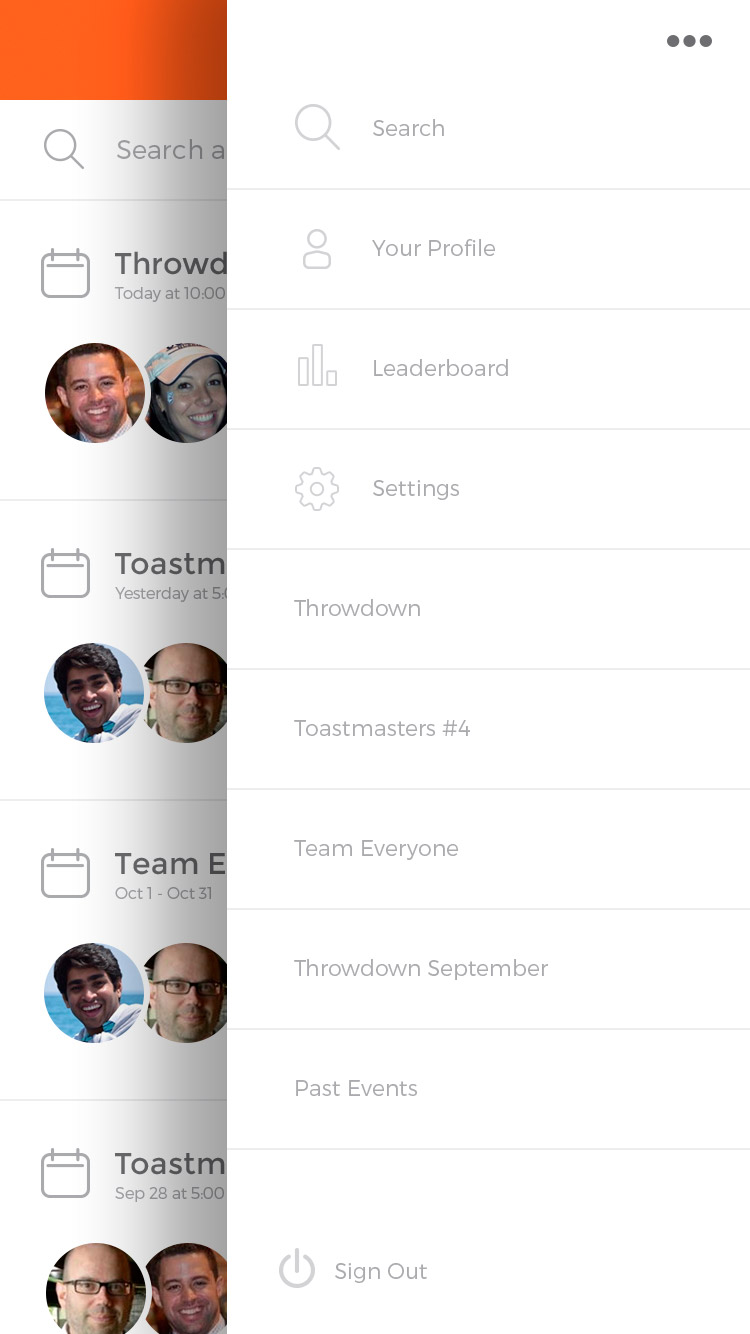Open the Leaderboard bar chart icon
The width and height of the screenshot is (750, 1334).
click(x=317, y=367)
